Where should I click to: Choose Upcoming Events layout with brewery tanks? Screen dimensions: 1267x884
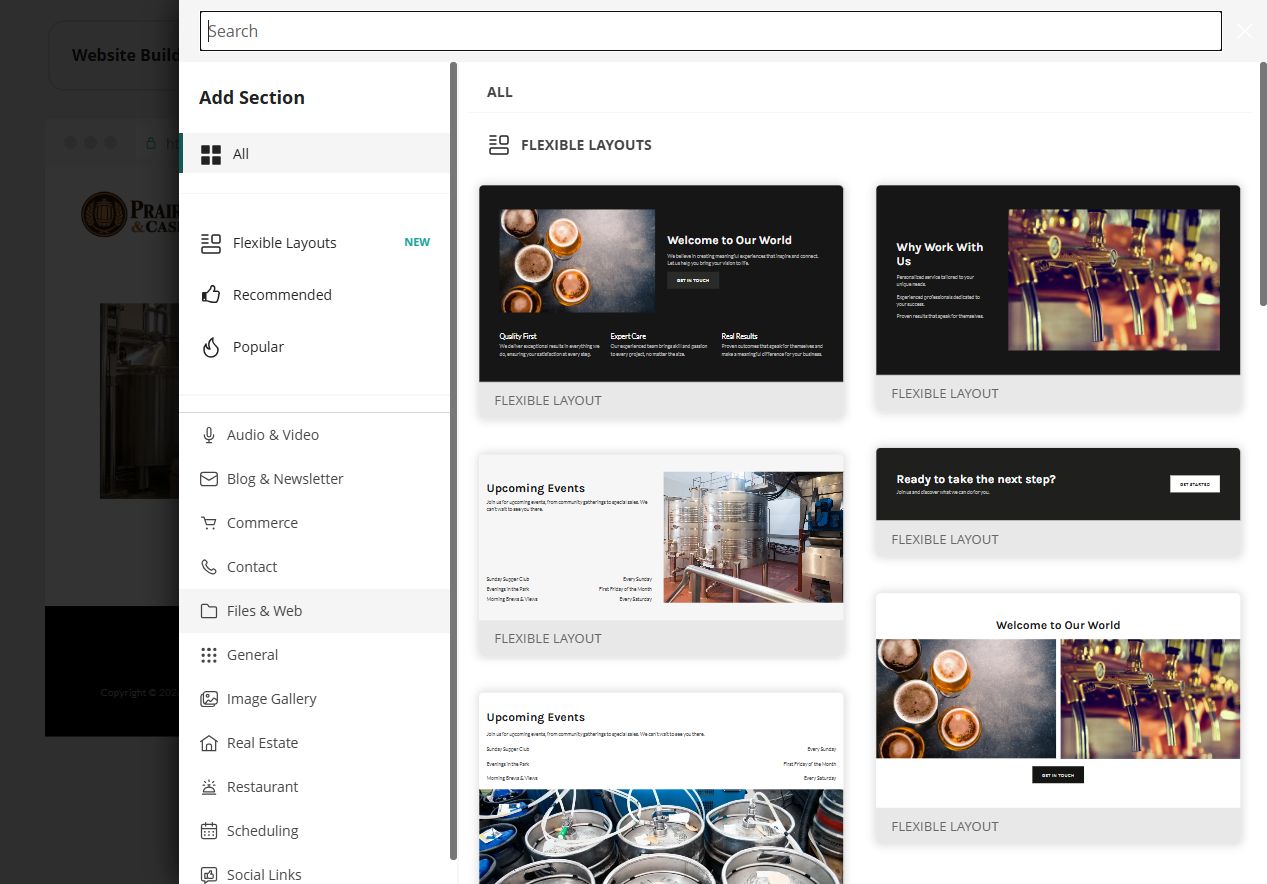(661, 555)
